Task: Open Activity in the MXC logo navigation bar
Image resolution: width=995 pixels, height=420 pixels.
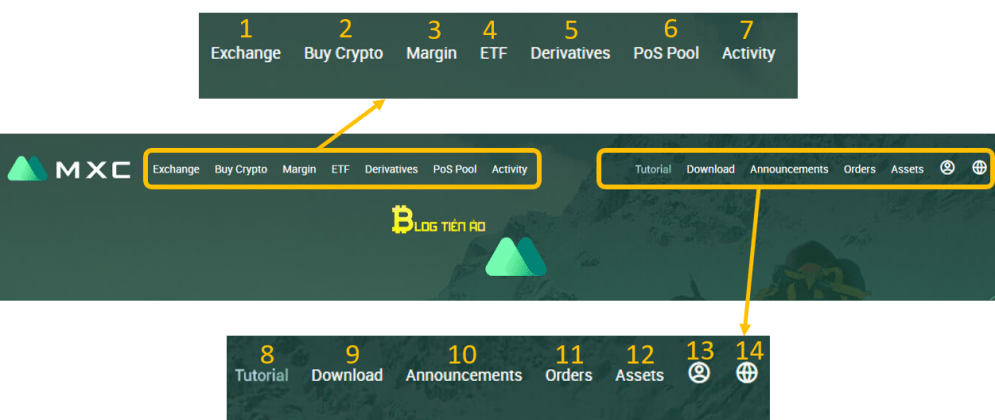Action: pos(509,169)
